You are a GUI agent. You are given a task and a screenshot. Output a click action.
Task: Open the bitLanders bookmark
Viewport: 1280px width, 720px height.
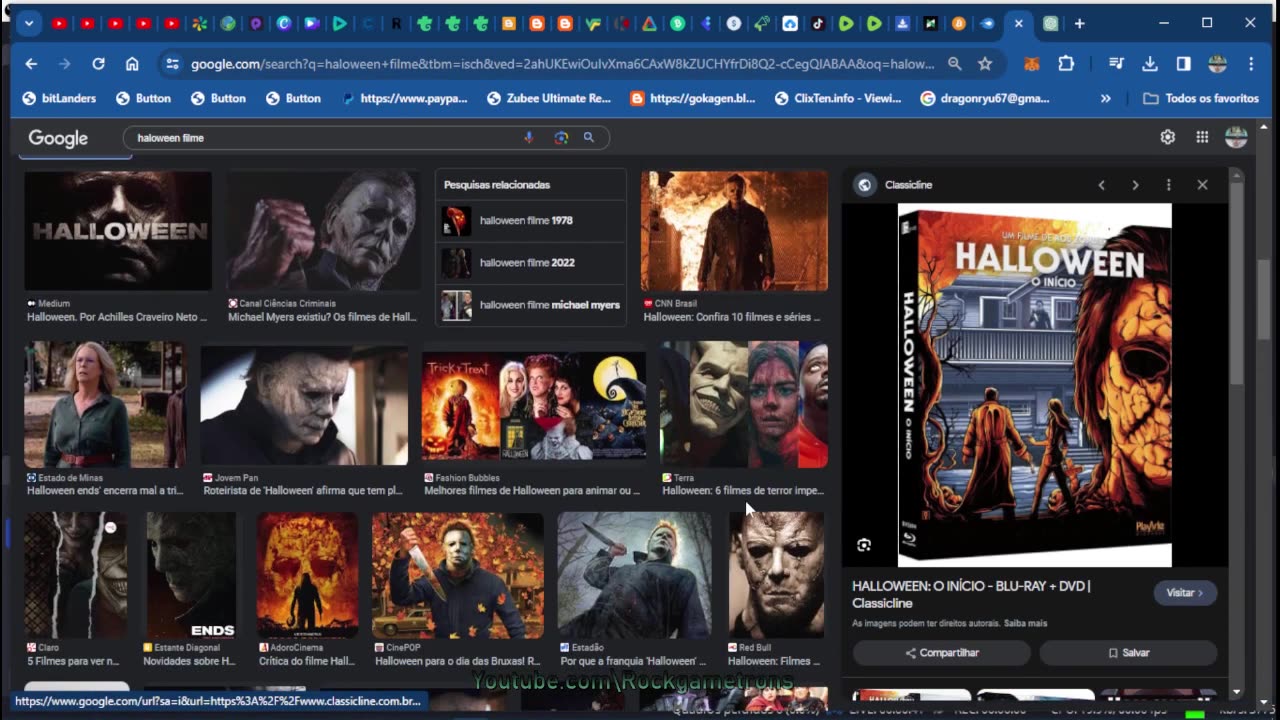pos(58,98)
